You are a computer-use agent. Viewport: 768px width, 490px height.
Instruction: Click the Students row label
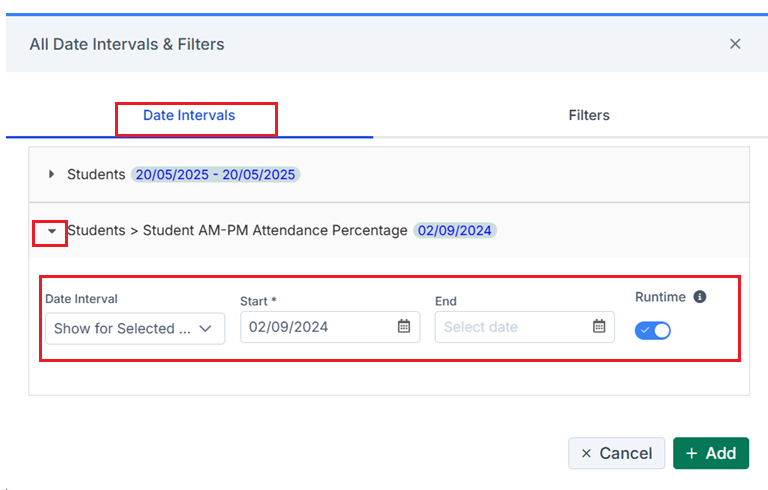coord(96,174)
